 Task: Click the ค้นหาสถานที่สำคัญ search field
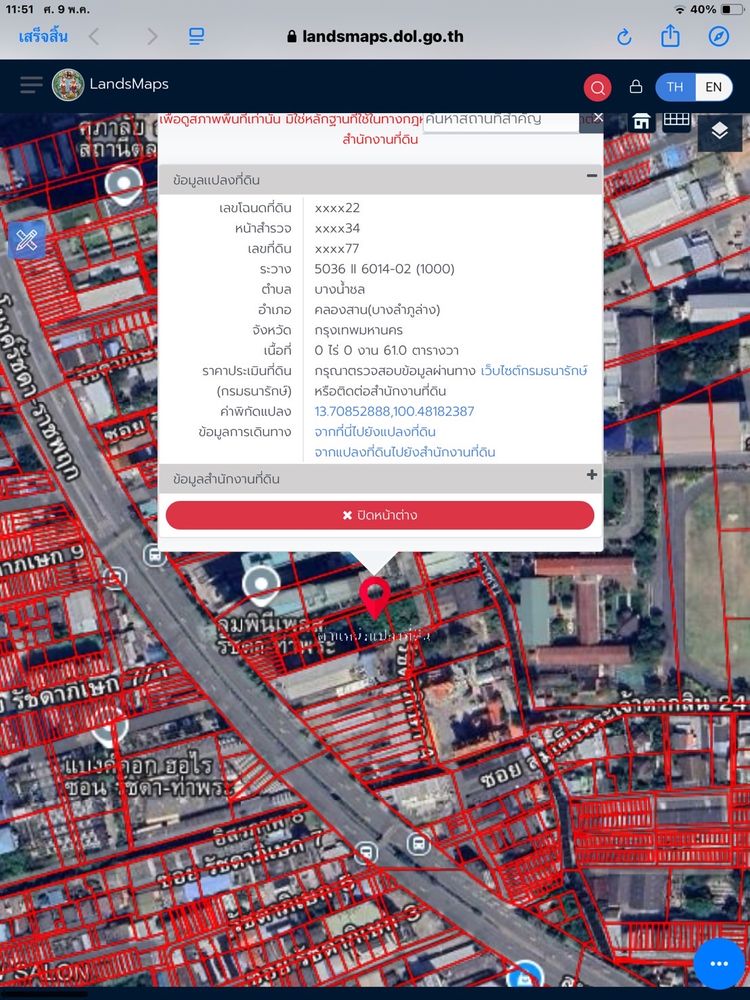point(500,119)
